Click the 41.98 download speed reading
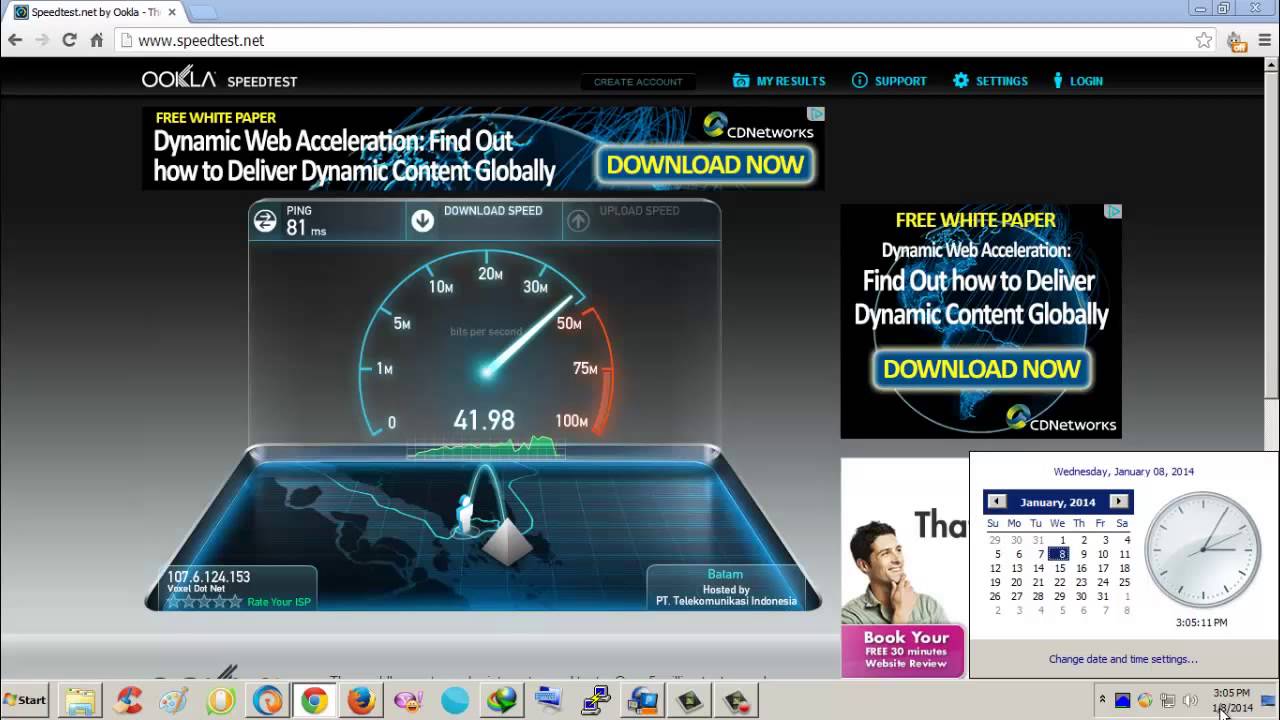Viewport: 1280px width, 720px height. 483,421
